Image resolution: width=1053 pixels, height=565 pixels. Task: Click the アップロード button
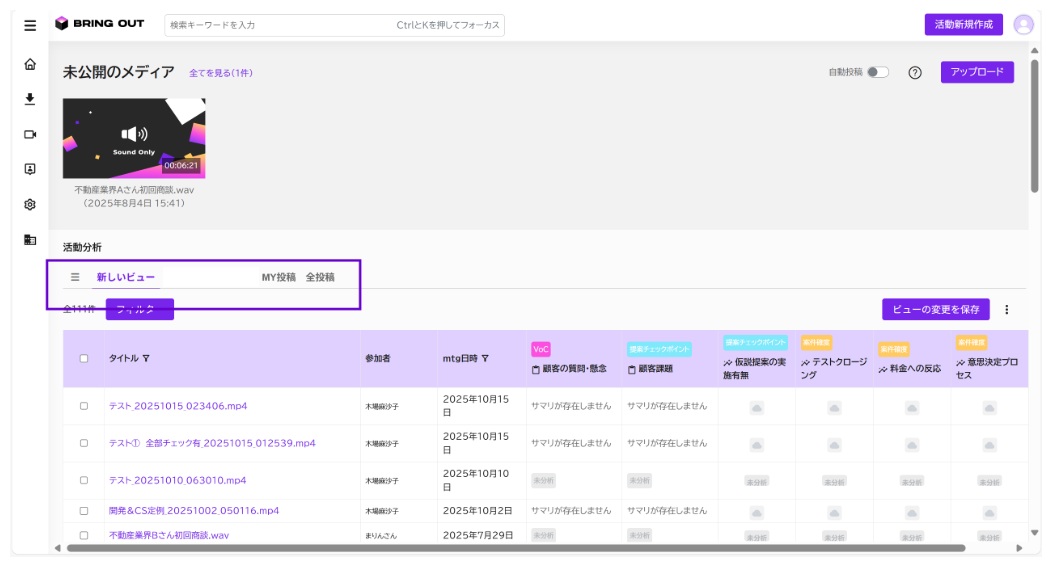[x=977, y=72]
